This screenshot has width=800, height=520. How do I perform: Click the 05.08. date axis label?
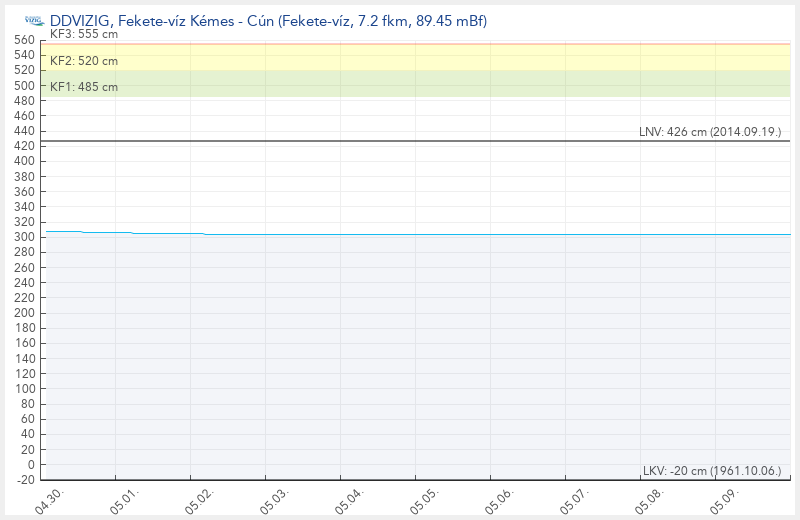649,501
